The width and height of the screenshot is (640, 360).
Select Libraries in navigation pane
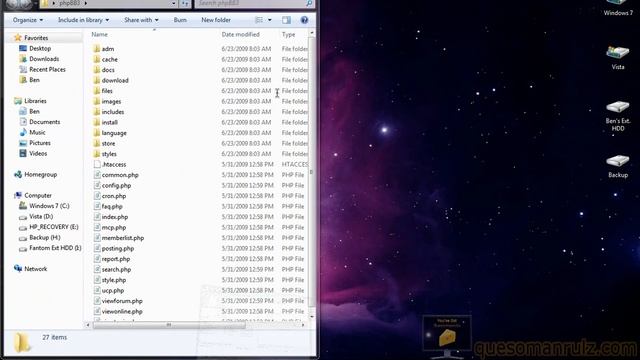(35, 101)
